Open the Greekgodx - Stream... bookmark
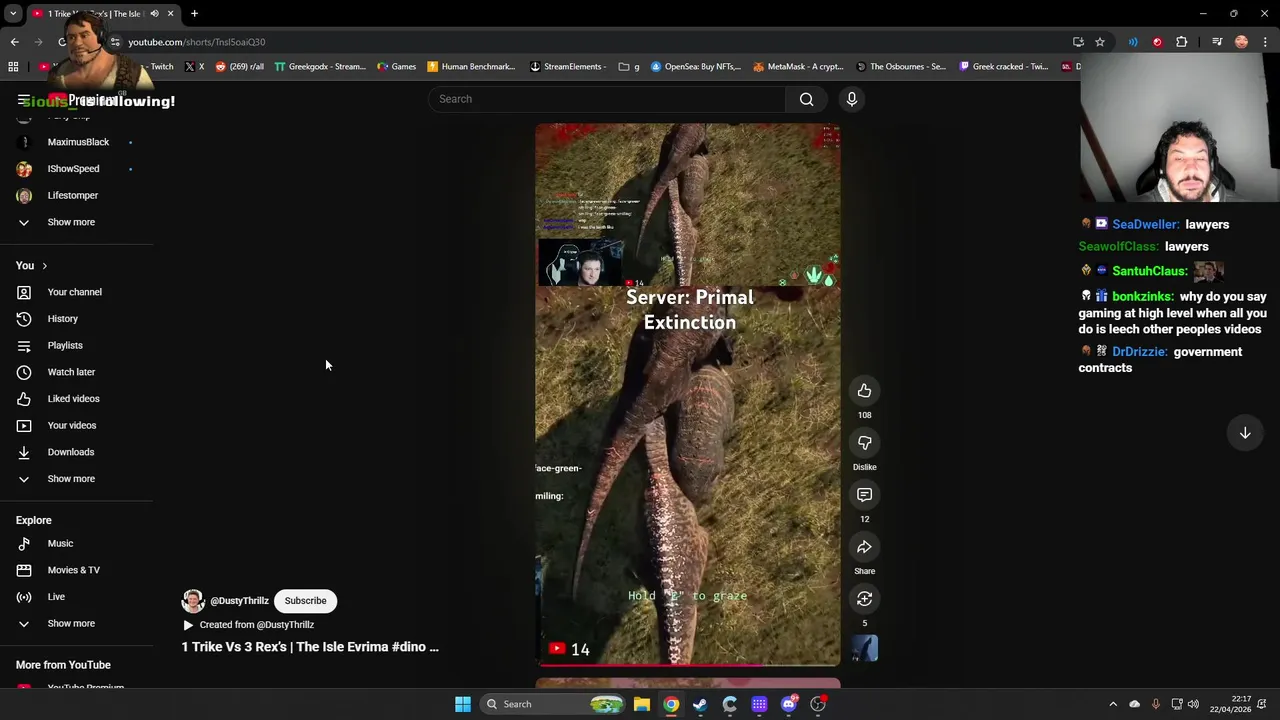 point(320,67)
